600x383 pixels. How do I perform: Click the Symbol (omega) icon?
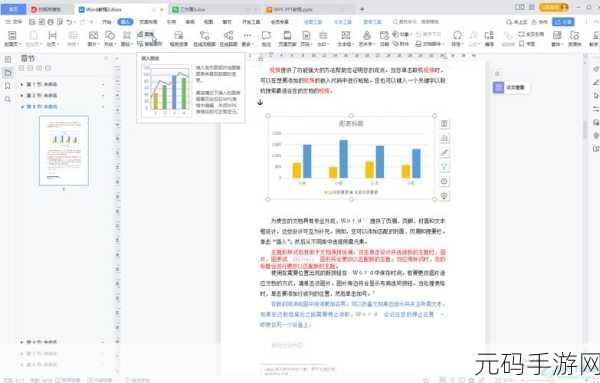click(457, 36)
